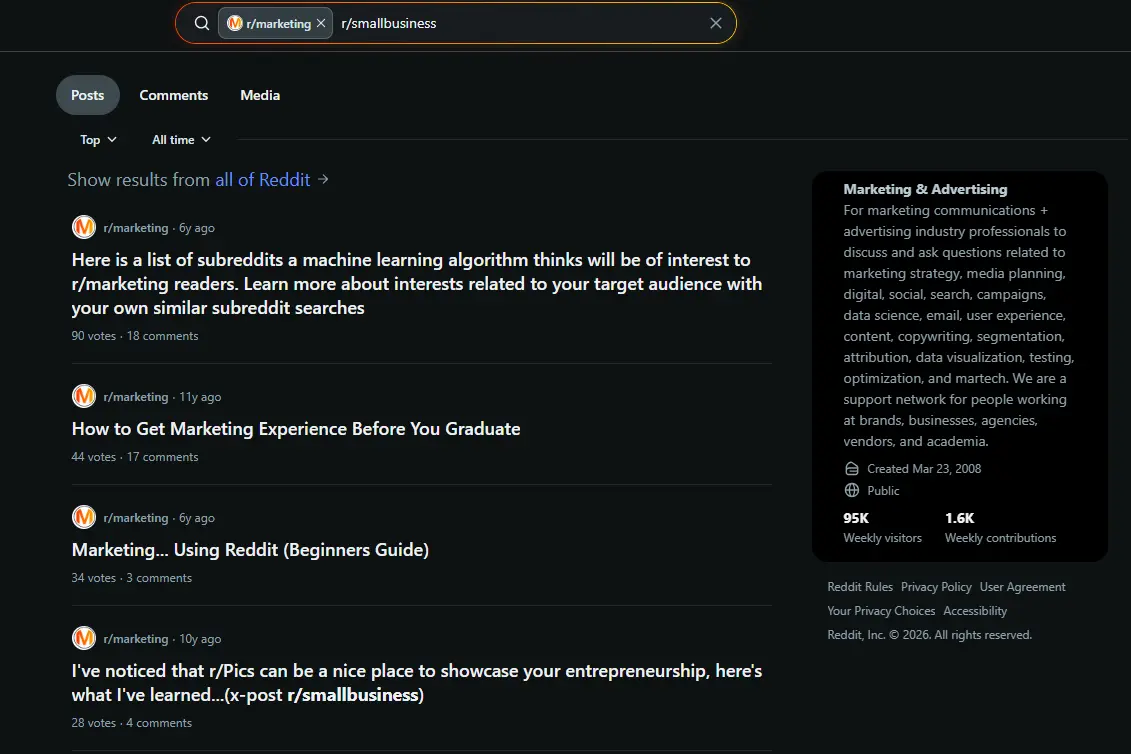The width and height of the screenshot is (1131, 754).
Task: Open the Accessibility link
Action: click(x=975, y=611)
